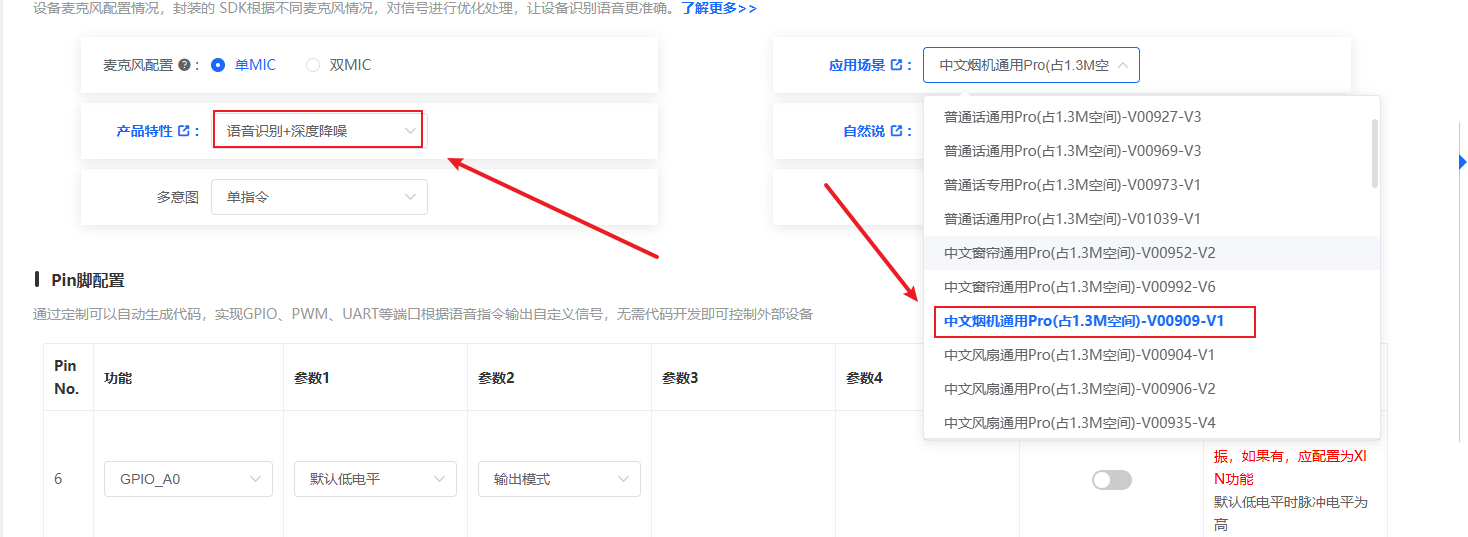The width and height of the screenshot is (1468, 537).
Task: Open the external link icon next to 产品特性
Action: click(x=183, y=131)
